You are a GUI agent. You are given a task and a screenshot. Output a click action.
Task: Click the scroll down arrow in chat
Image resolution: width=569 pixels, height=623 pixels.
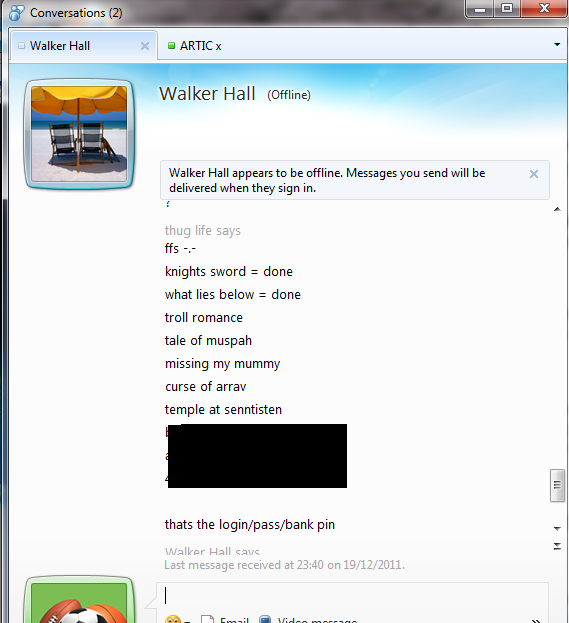tap(557, 528)
